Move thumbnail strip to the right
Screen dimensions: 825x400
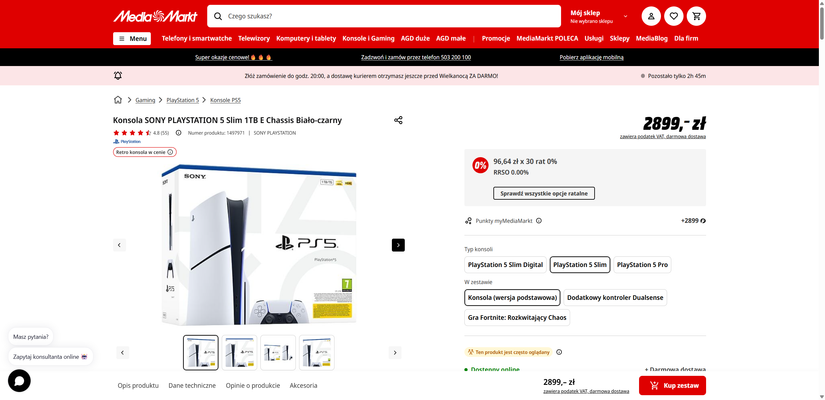click(x=395, y=353)
